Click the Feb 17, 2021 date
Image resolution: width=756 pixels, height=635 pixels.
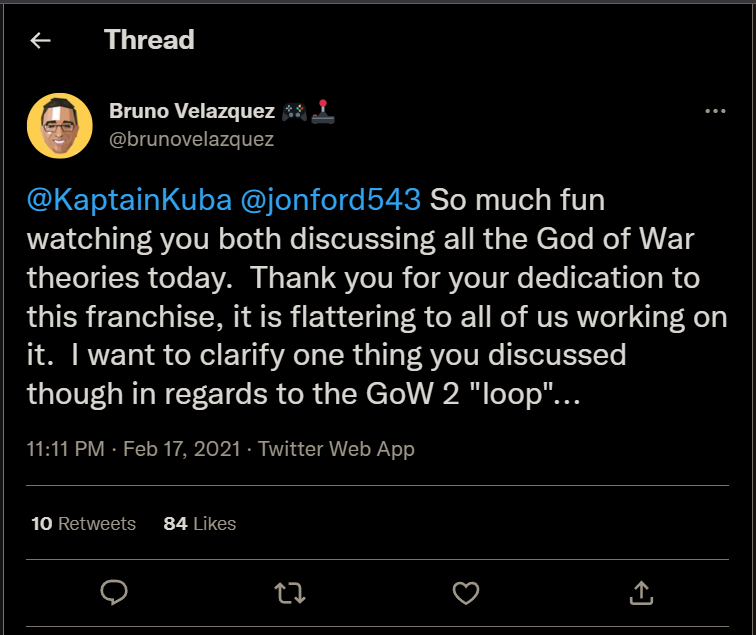click(181, 449)
